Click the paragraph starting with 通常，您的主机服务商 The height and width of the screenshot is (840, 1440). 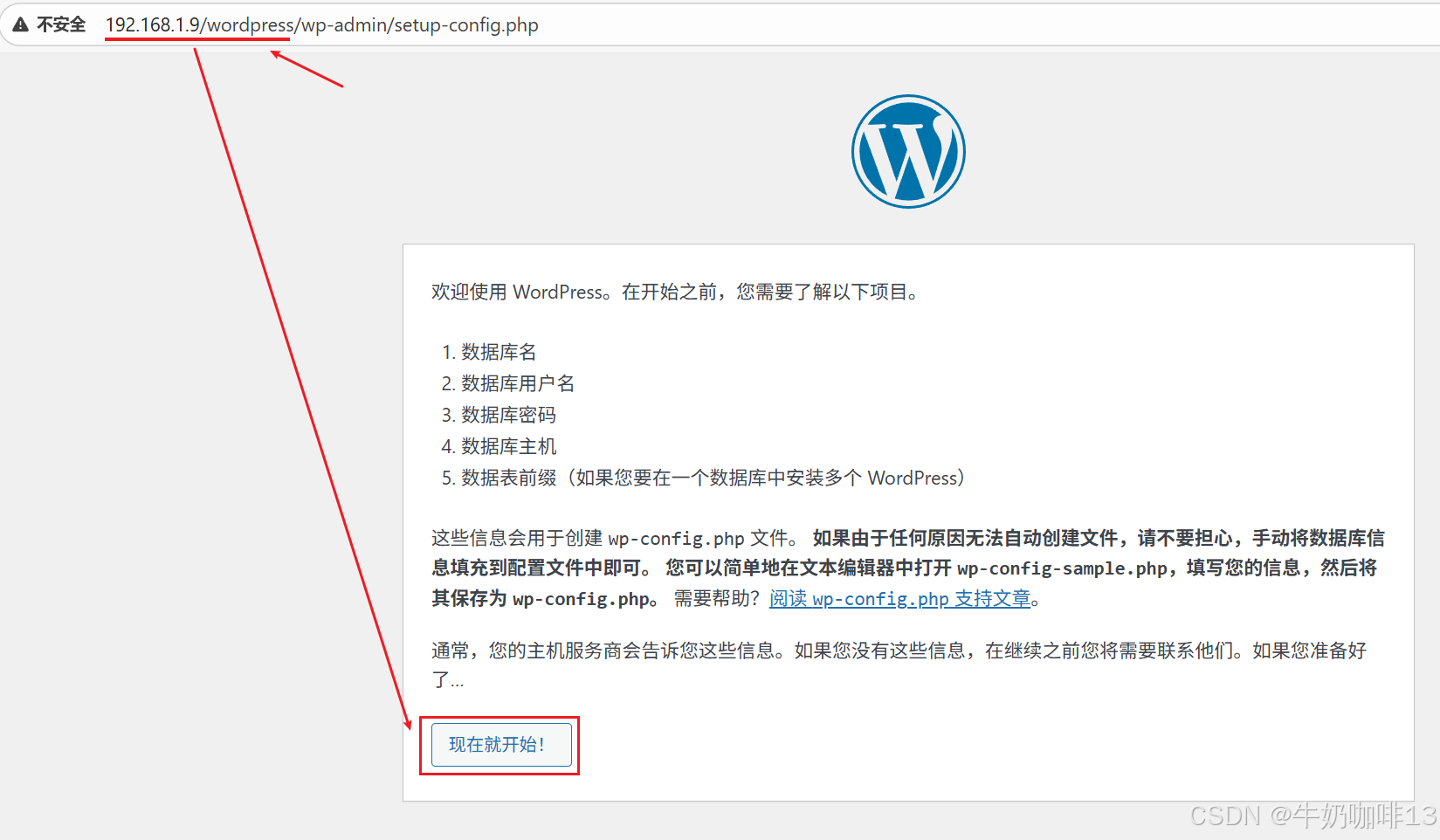pos(899,664)
